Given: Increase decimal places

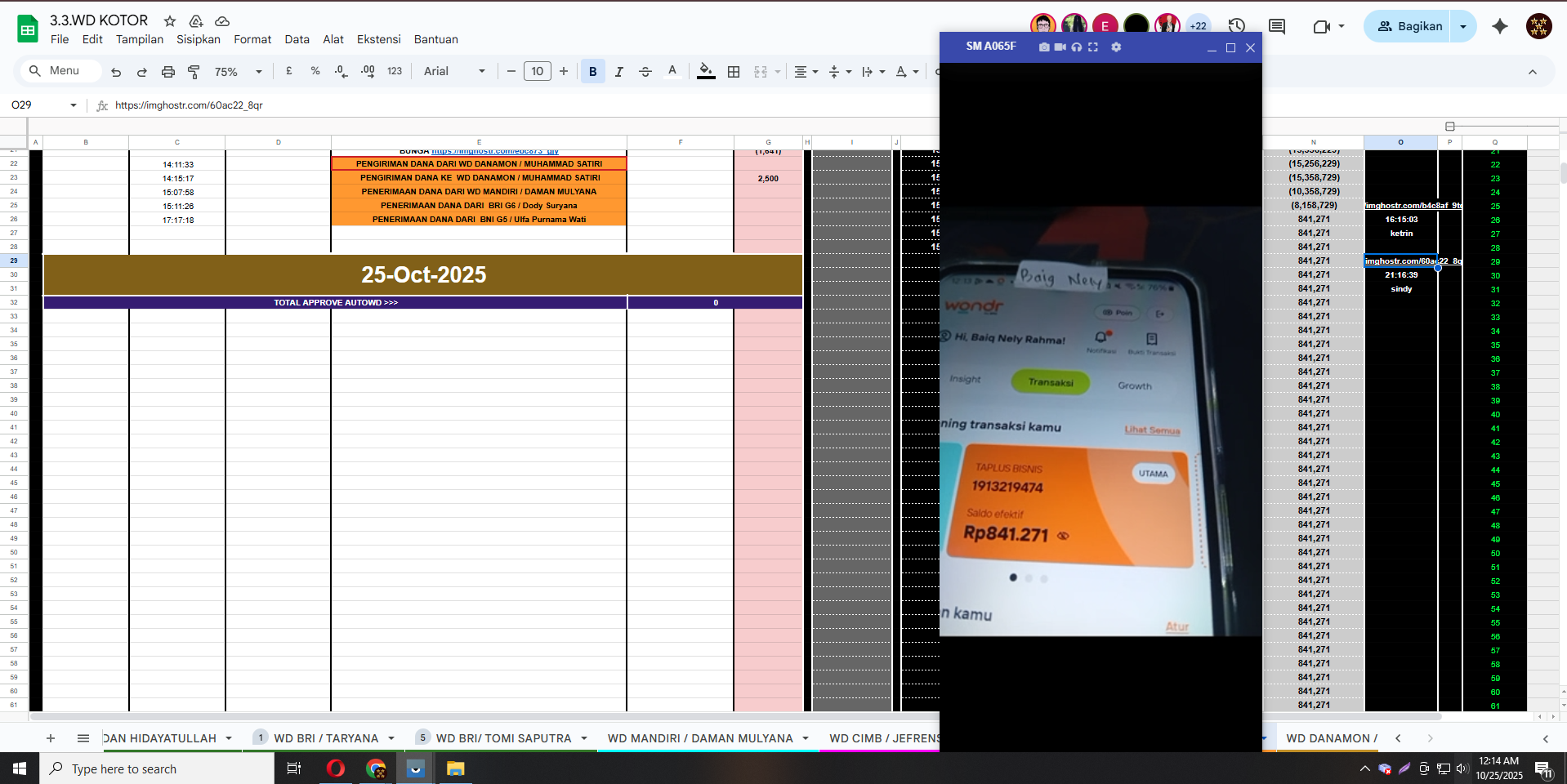Looking at the screenshot, I should pyautogui.click(x=368, y=71).
